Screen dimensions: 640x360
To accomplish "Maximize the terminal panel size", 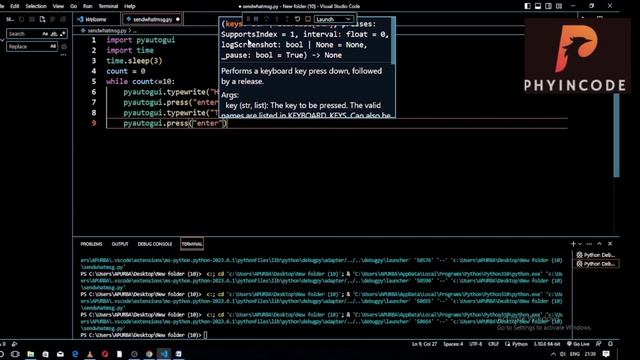I will 600,244.
